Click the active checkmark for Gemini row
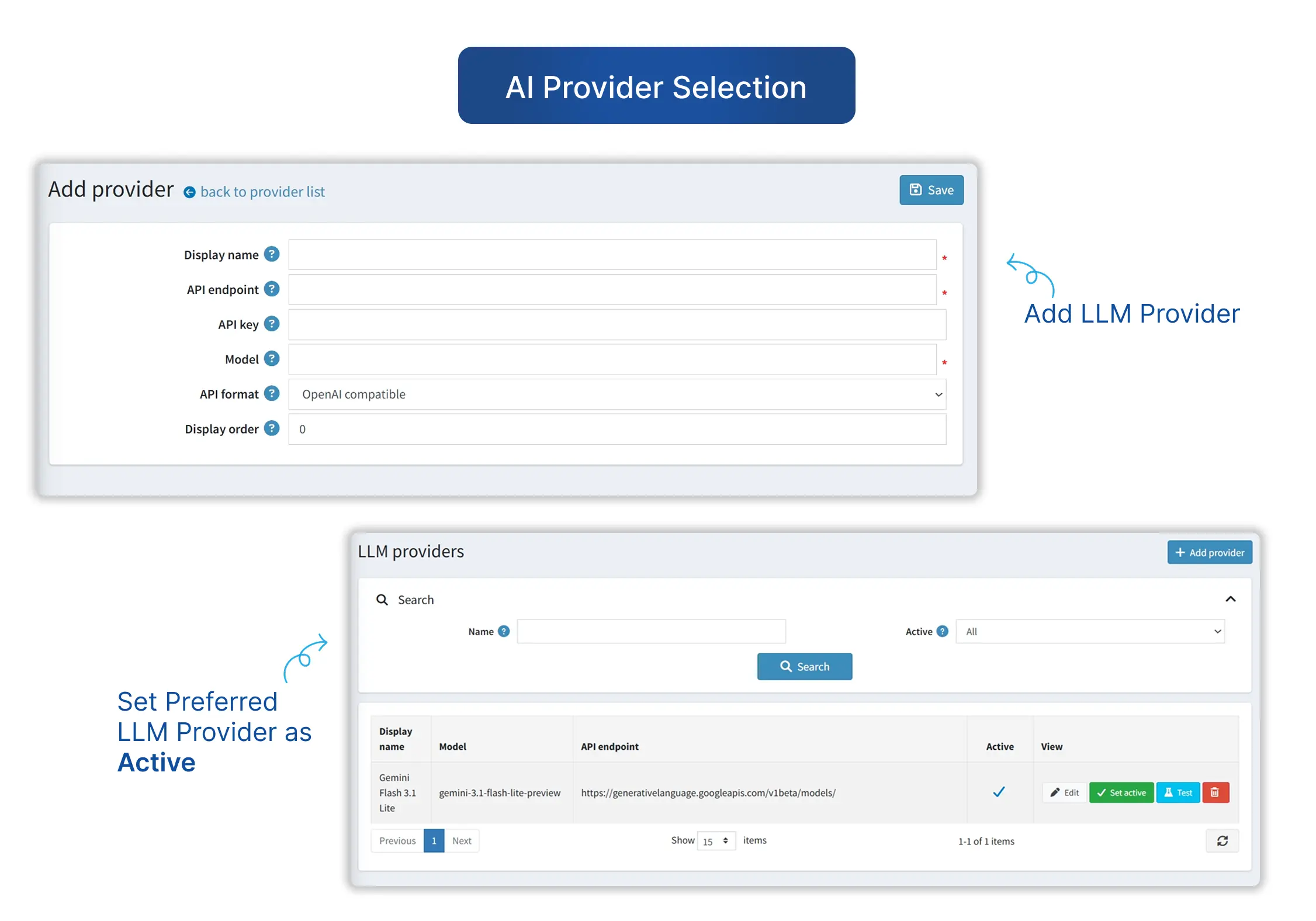 999,792
